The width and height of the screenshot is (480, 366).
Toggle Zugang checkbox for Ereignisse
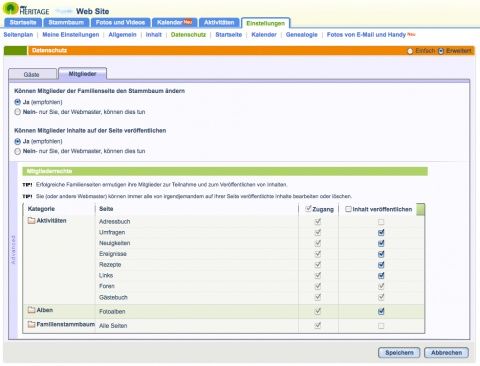click(318, 254)
